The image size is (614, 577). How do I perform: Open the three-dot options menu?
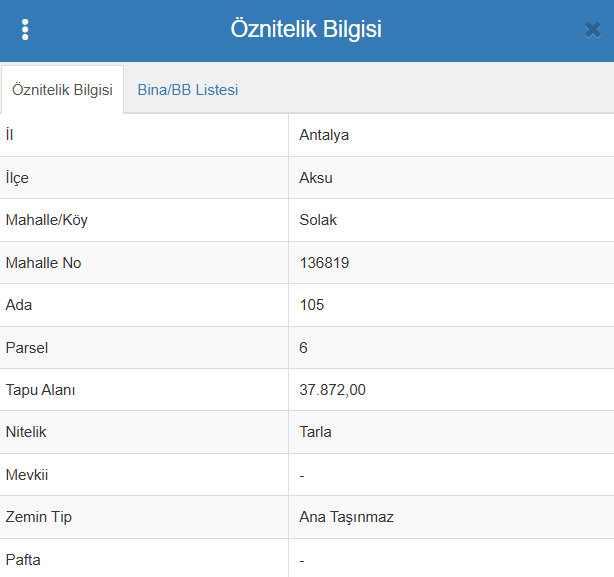tap(25, 30)
